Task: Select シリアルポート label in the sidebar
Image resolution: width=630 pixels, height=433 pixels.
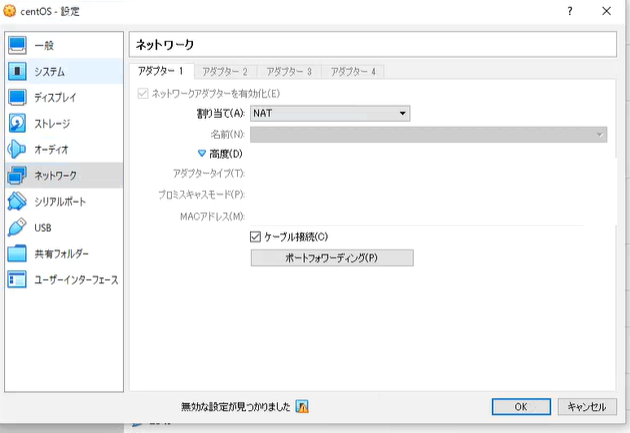Action: click(x=60, y=201)
